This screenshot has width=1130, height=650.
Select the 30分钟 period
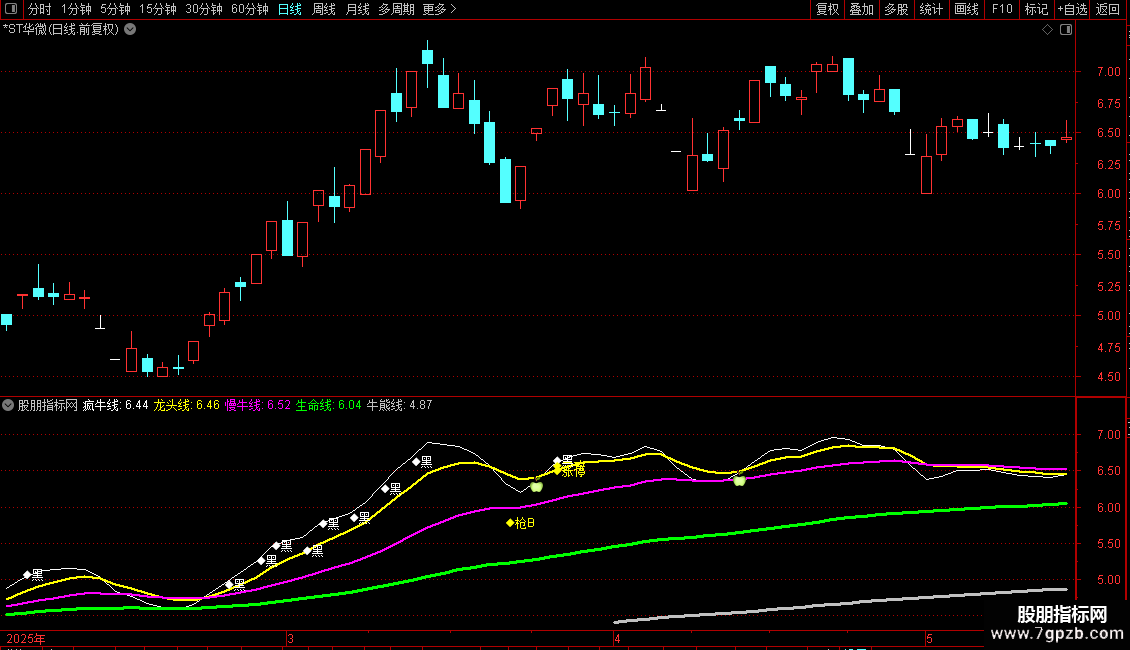[x=204, y=9]
